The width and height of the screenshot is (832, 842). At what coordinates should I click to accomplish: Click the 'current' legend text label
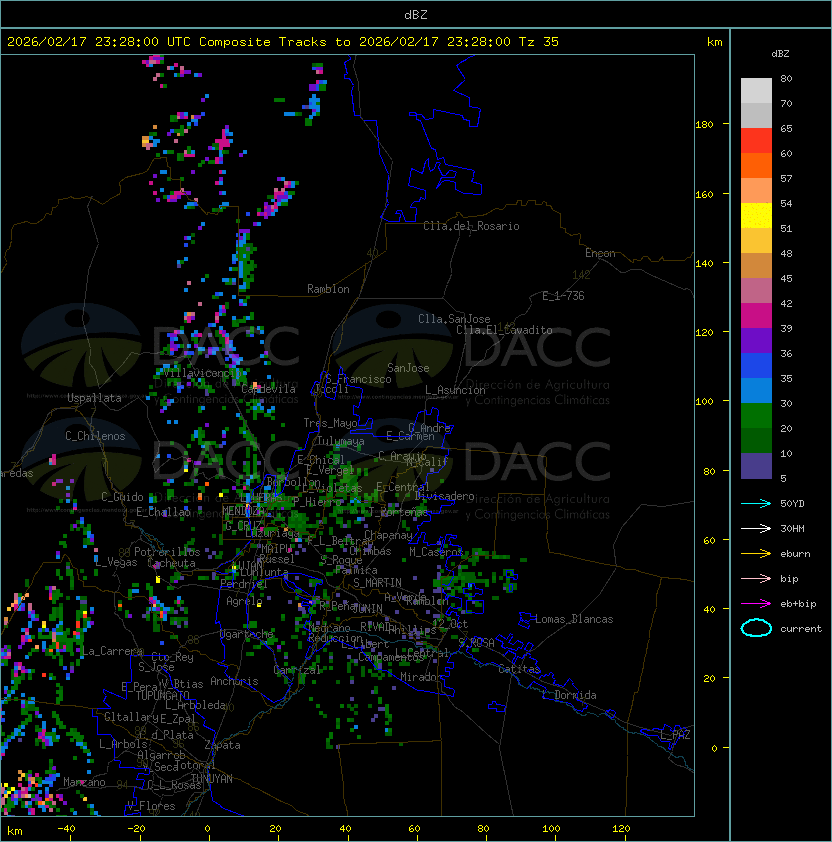point(801,628)
